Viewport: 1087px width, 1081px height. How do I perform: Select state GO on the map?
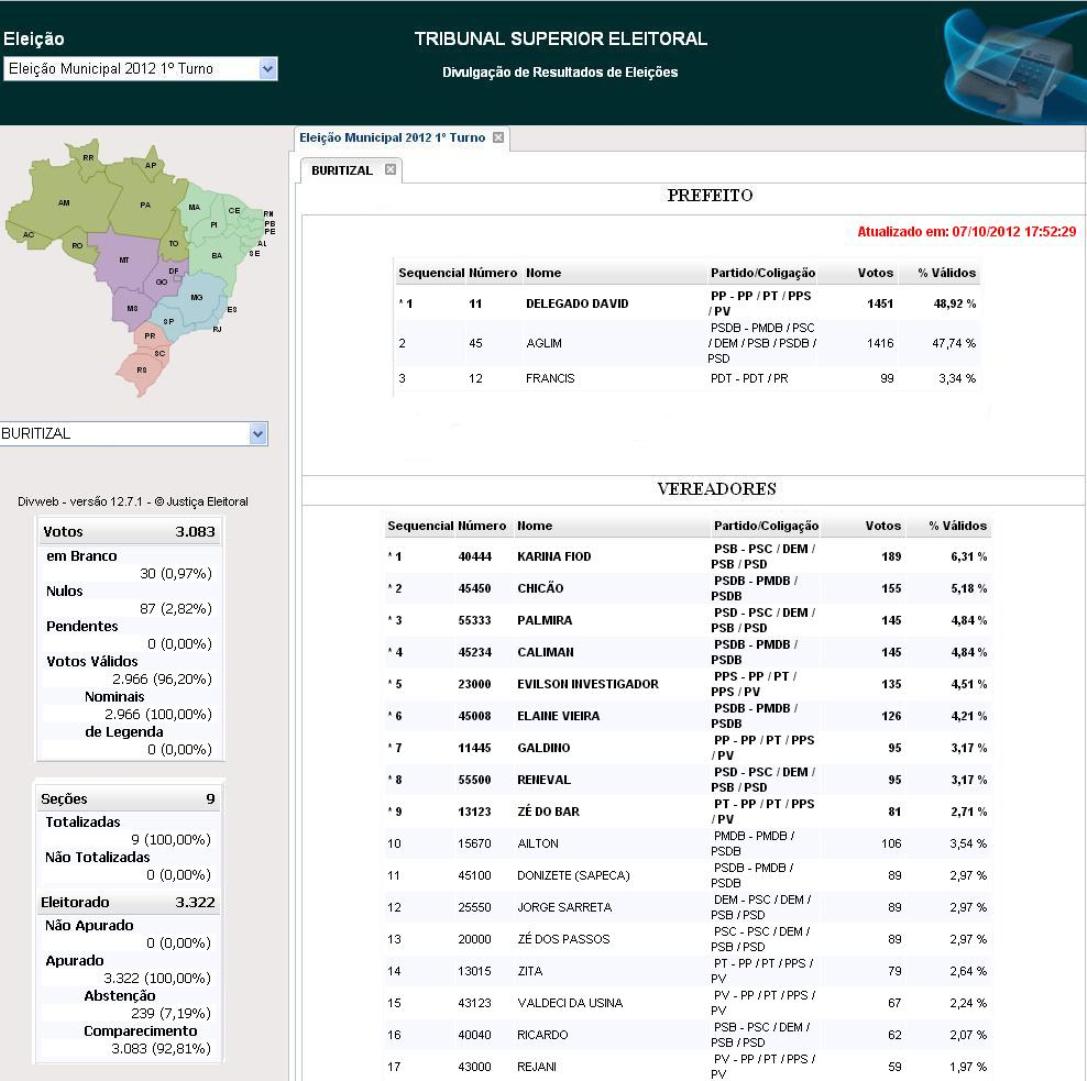162,282
